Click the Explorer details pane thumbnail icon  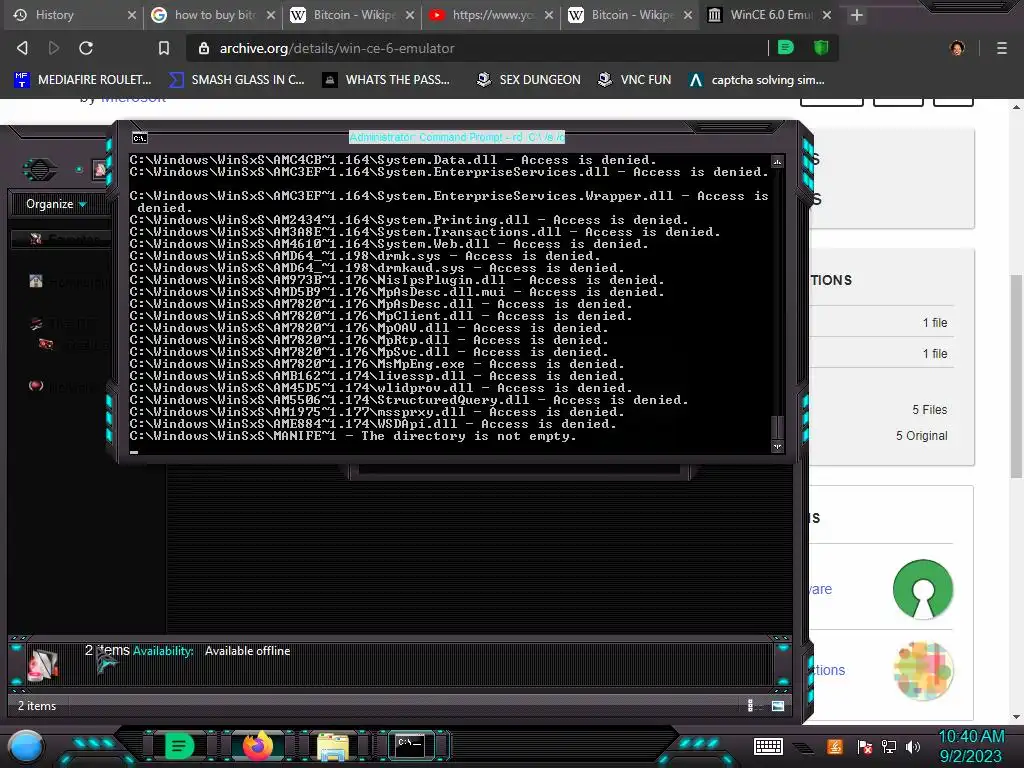[x=42, y=665]
